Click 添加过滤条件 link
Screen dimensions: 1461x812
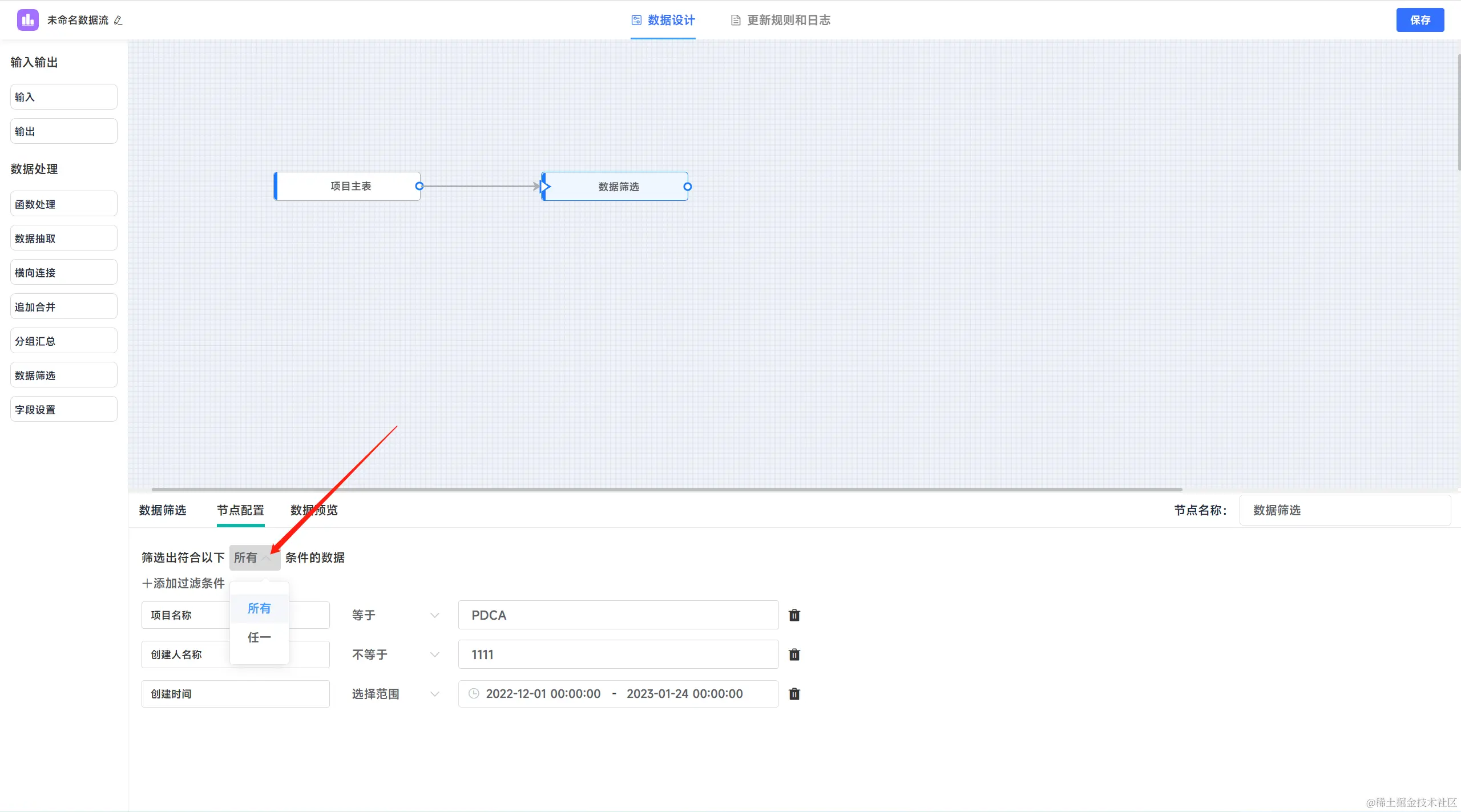tap(183, 583)
